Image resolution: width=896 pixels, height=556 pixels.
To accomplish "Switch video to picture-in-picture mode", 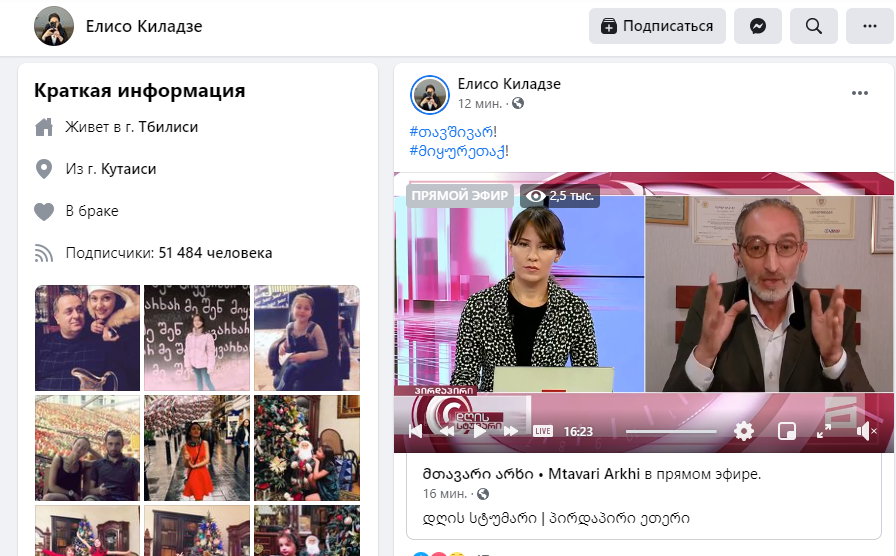I will [x=787, y=431].
